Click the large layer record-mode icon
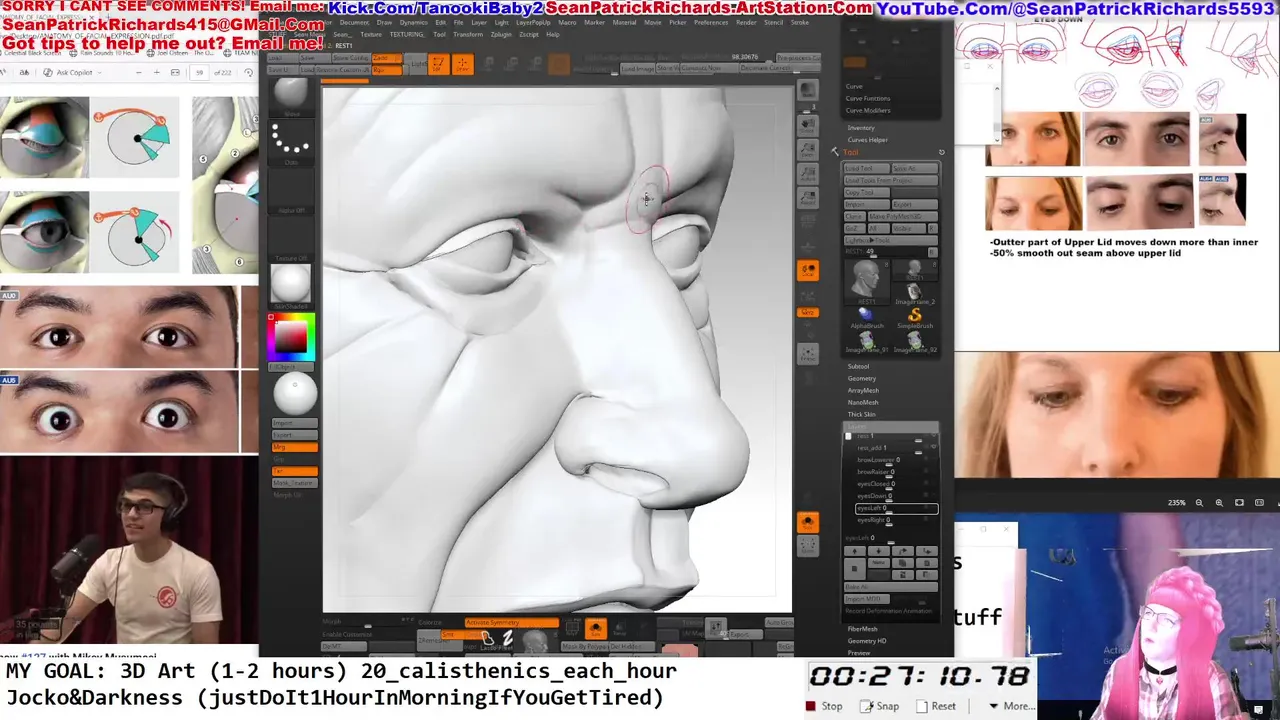 click(854, 569)
